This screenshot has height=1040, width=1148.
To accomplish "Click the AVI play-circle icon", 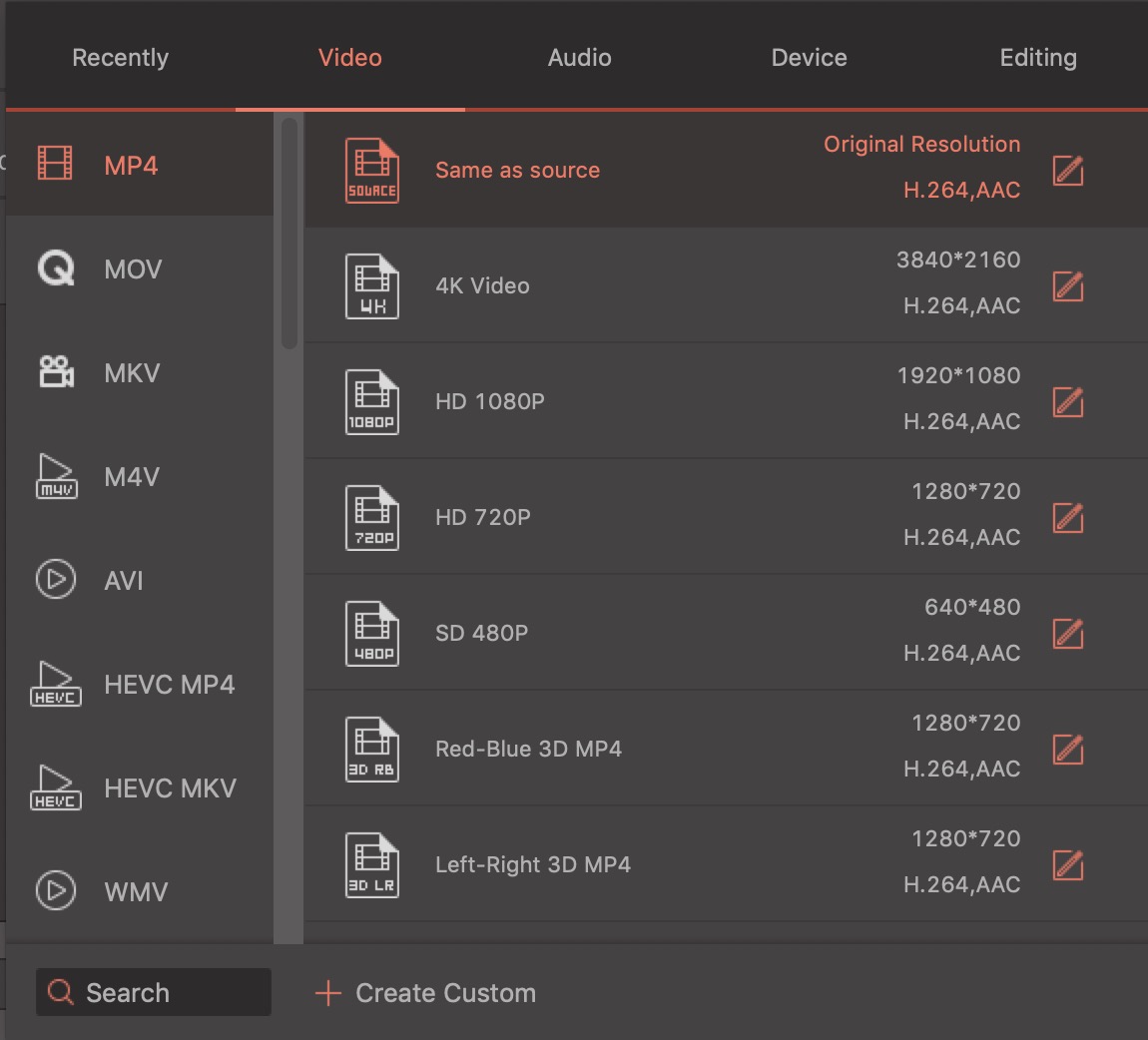I will click(x=56, y=579).
